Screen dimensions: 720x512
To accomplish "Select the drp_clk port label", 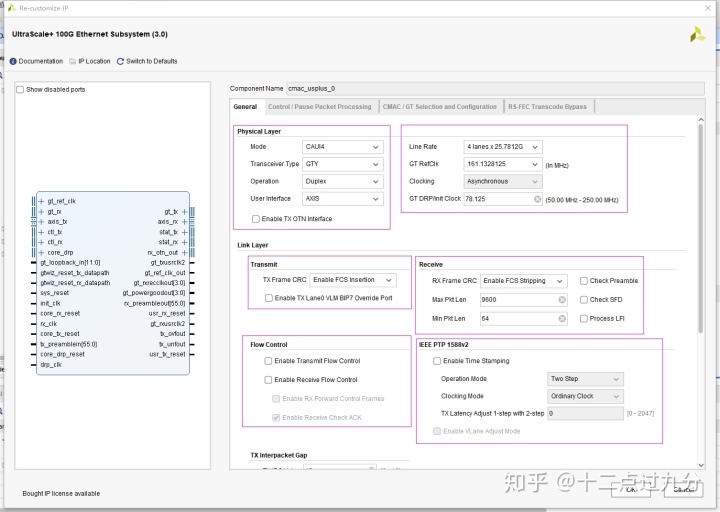I will point(51,365).
